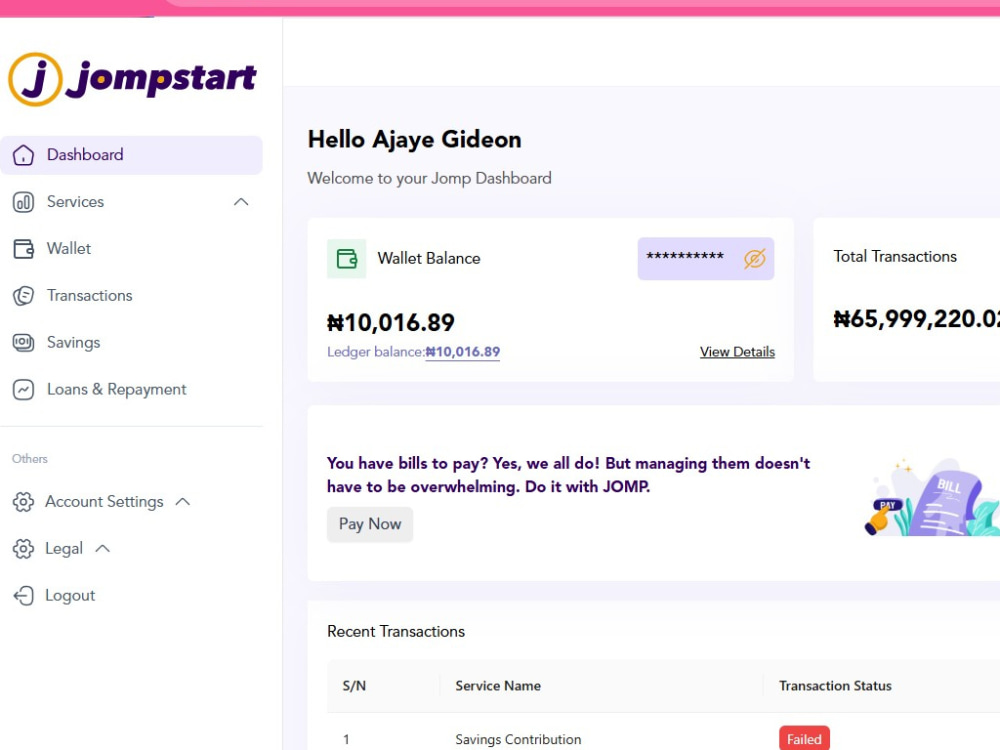Click the Others section label
This screenshot has height=750, width=1000.
click(x=30, y=459)
